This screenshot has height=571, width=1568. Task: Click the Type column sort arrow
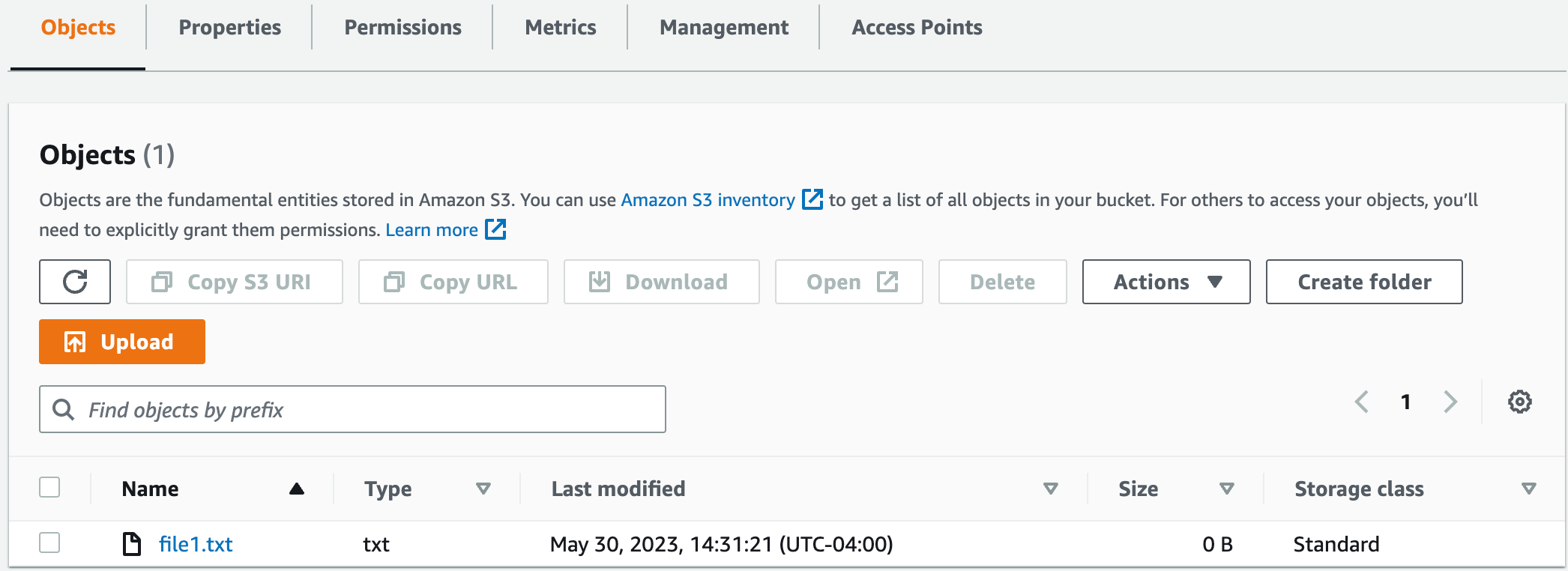pyautogui.click(x=483, y=489)
